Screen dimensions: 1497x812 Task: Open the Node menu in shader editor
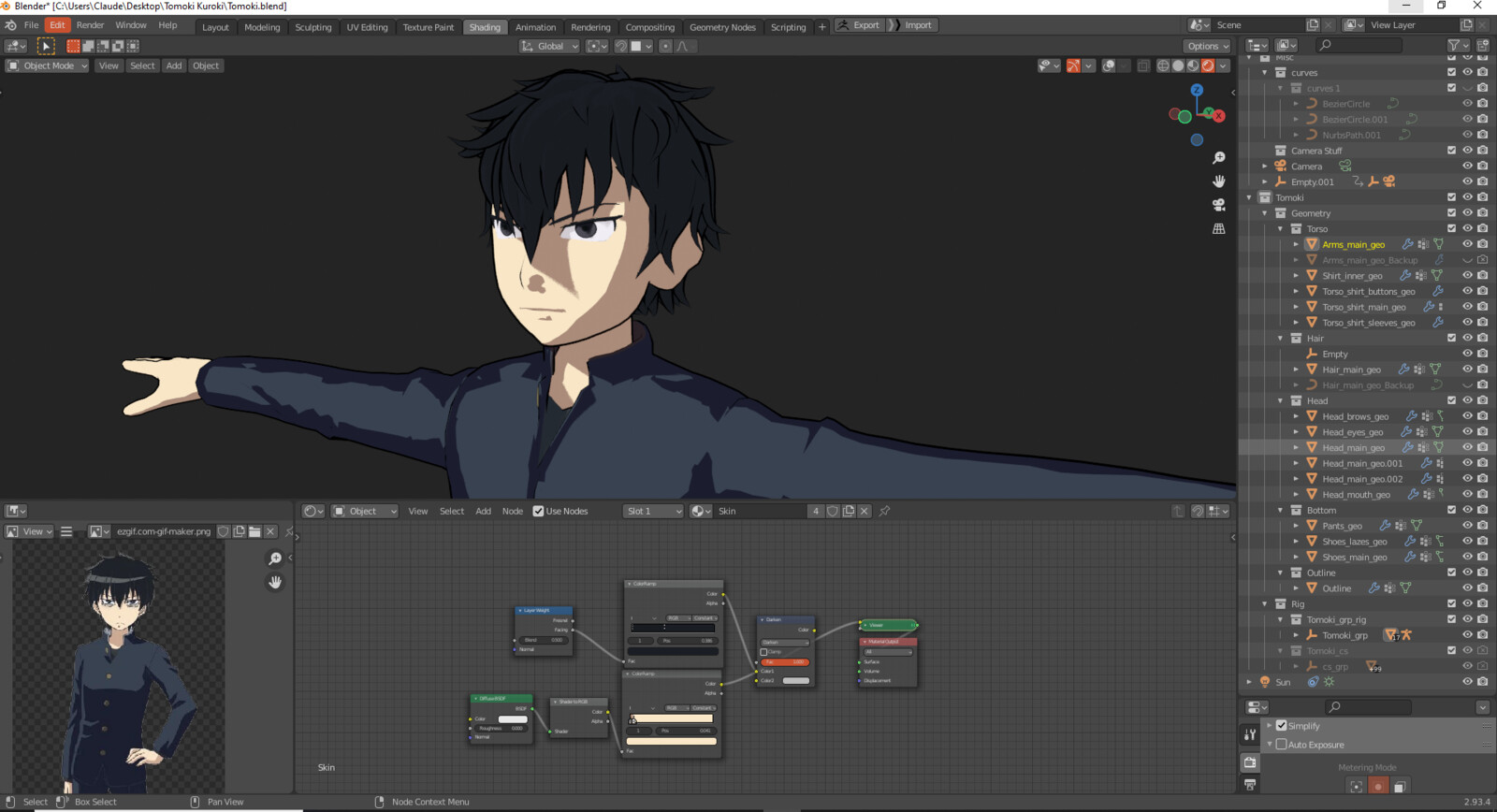click(x=513, y=511)
